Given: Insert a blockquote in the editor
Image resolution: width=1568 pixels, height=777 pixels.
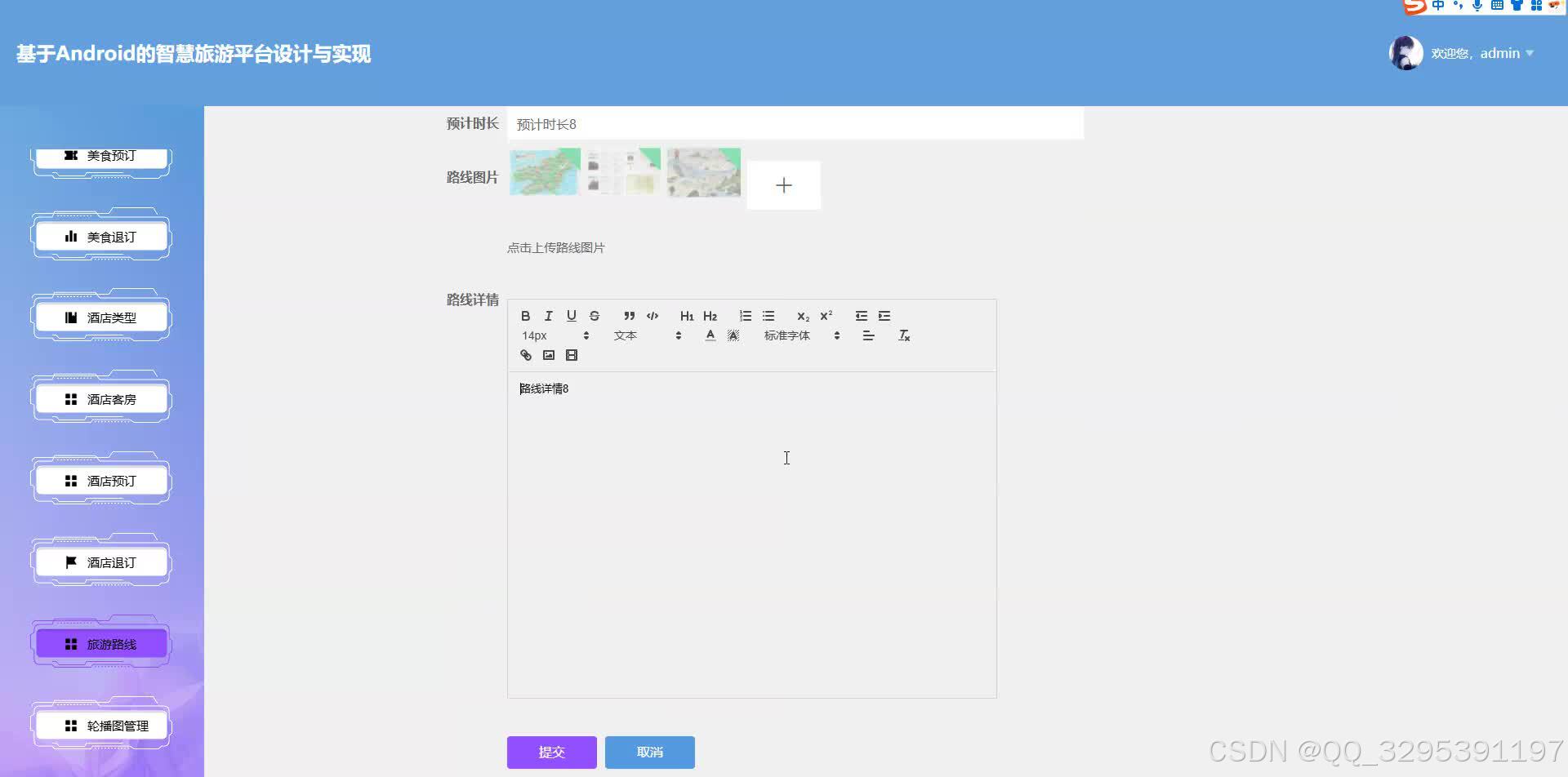Looking at the screenshot, I should pyautogui.click(x=629, y=316).
